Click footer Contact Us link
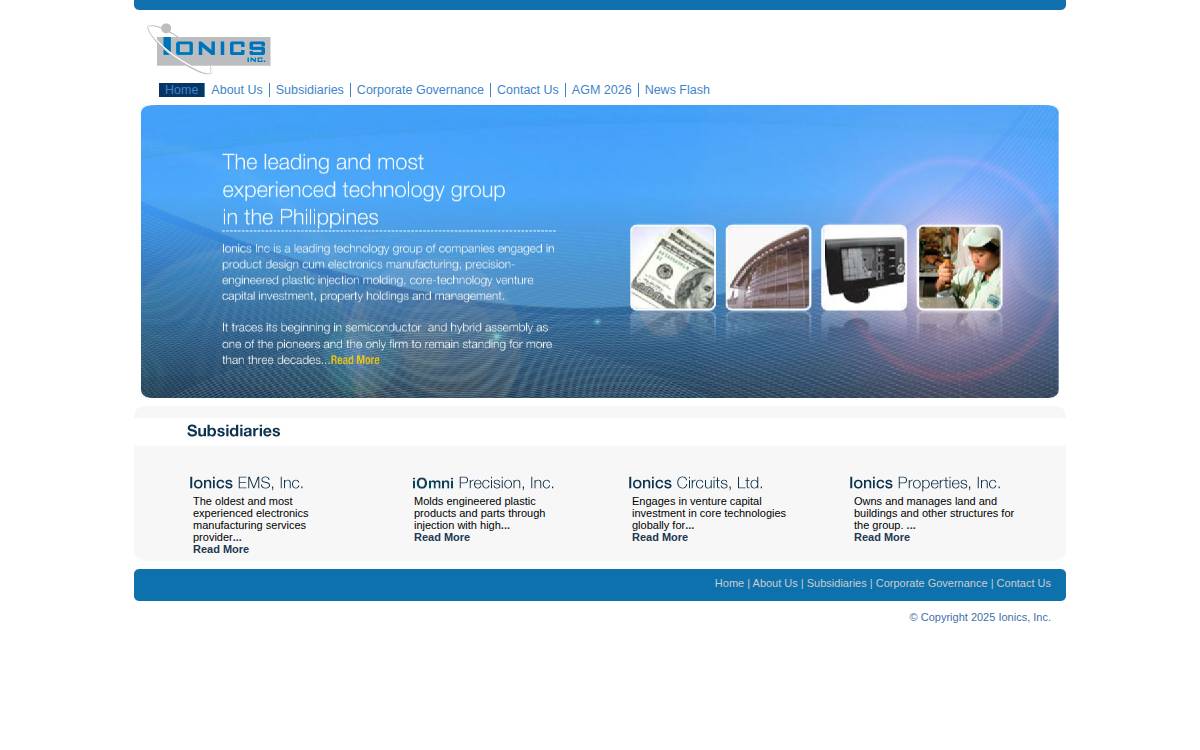This screenshot has width=1200, height=750. [1024, 583]
